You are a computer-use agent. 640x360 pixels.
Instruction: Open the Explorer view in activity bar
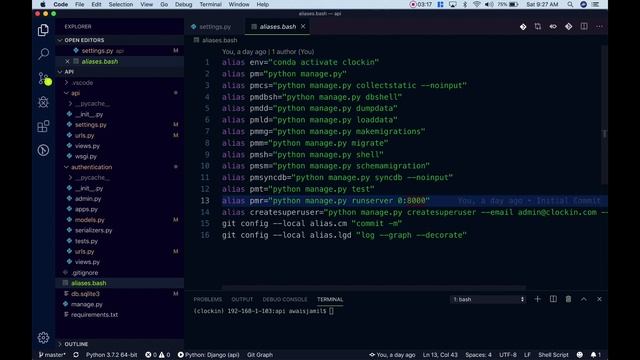(43, 30)
